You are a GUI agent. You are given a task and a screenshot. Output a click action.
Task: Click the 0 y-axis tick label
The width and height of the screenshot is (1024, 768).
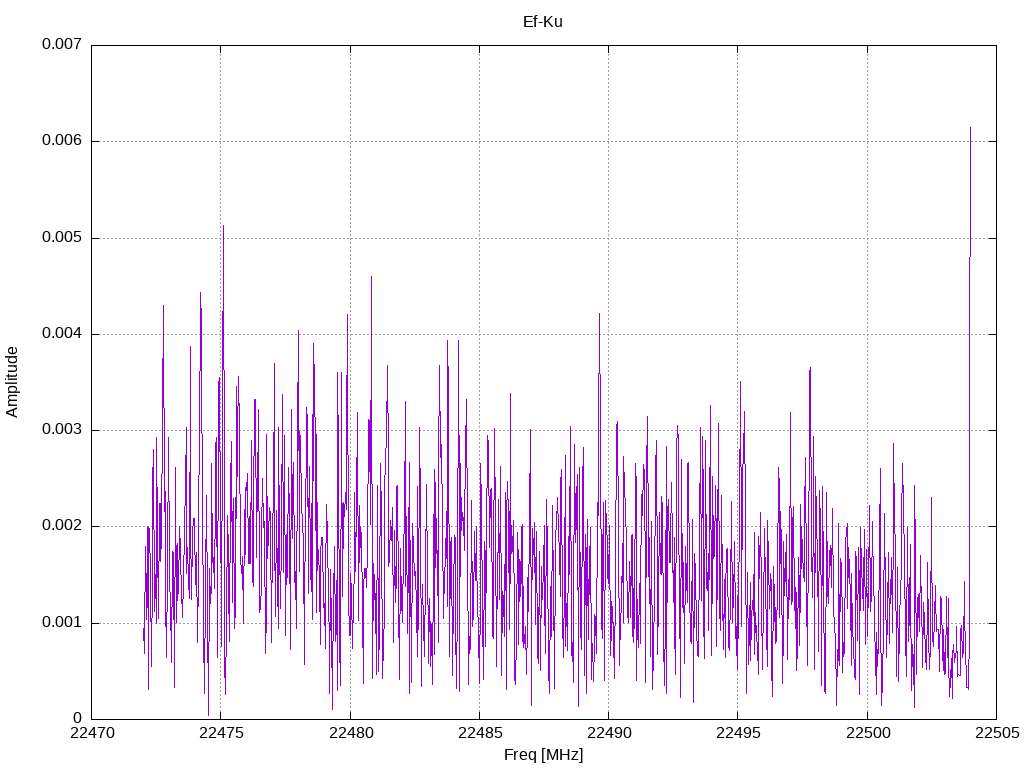(77, 719)
